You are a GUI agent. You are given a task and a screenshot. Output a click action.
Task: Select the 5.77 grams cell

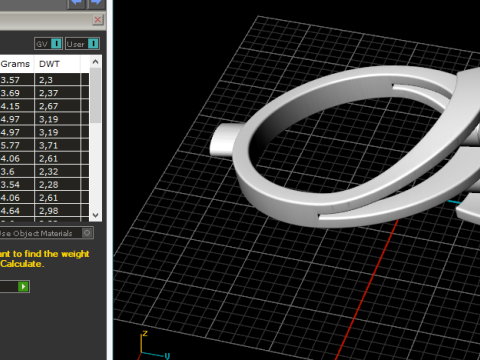[x=17, y=145]
